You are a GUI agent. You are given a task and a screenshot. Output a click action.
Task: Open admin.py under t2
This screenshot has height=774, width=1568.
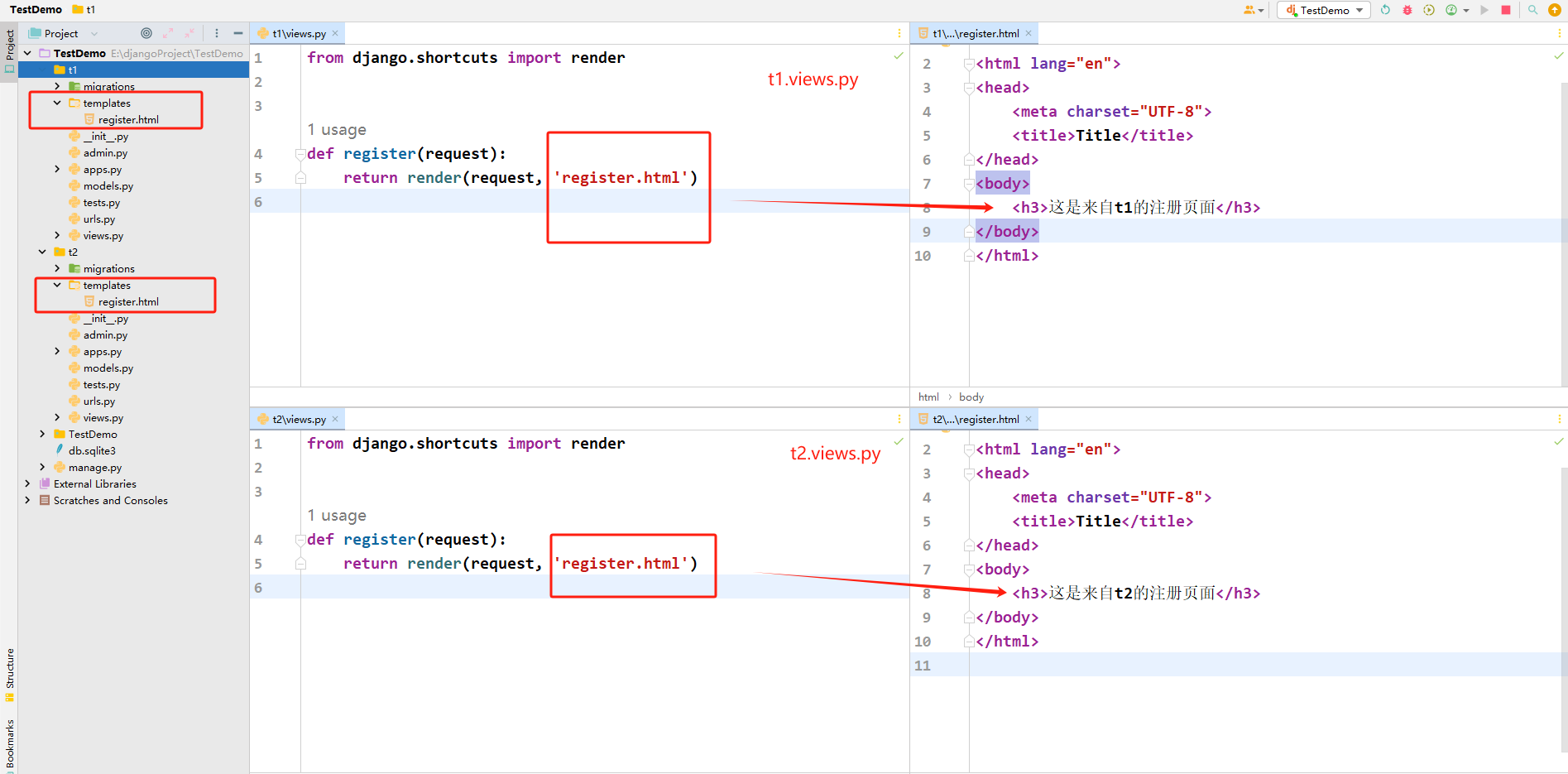[105, 334]
